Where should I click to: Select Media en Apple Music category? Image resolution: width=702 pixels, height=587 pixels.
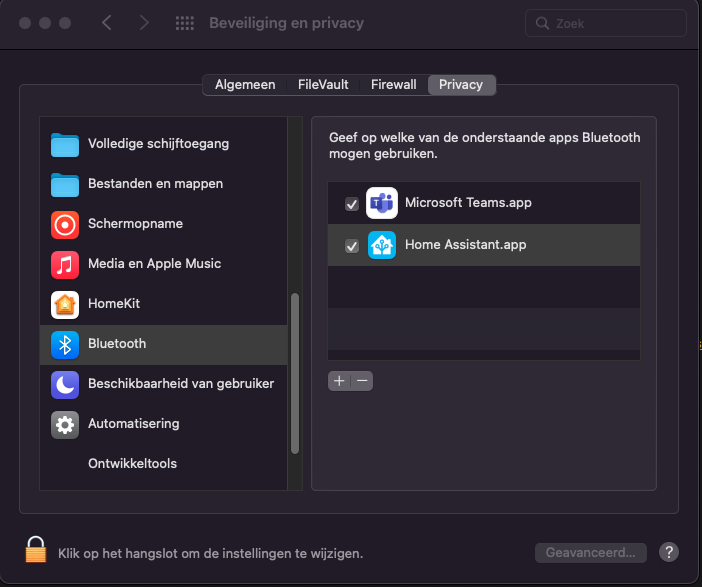[163, 265]
